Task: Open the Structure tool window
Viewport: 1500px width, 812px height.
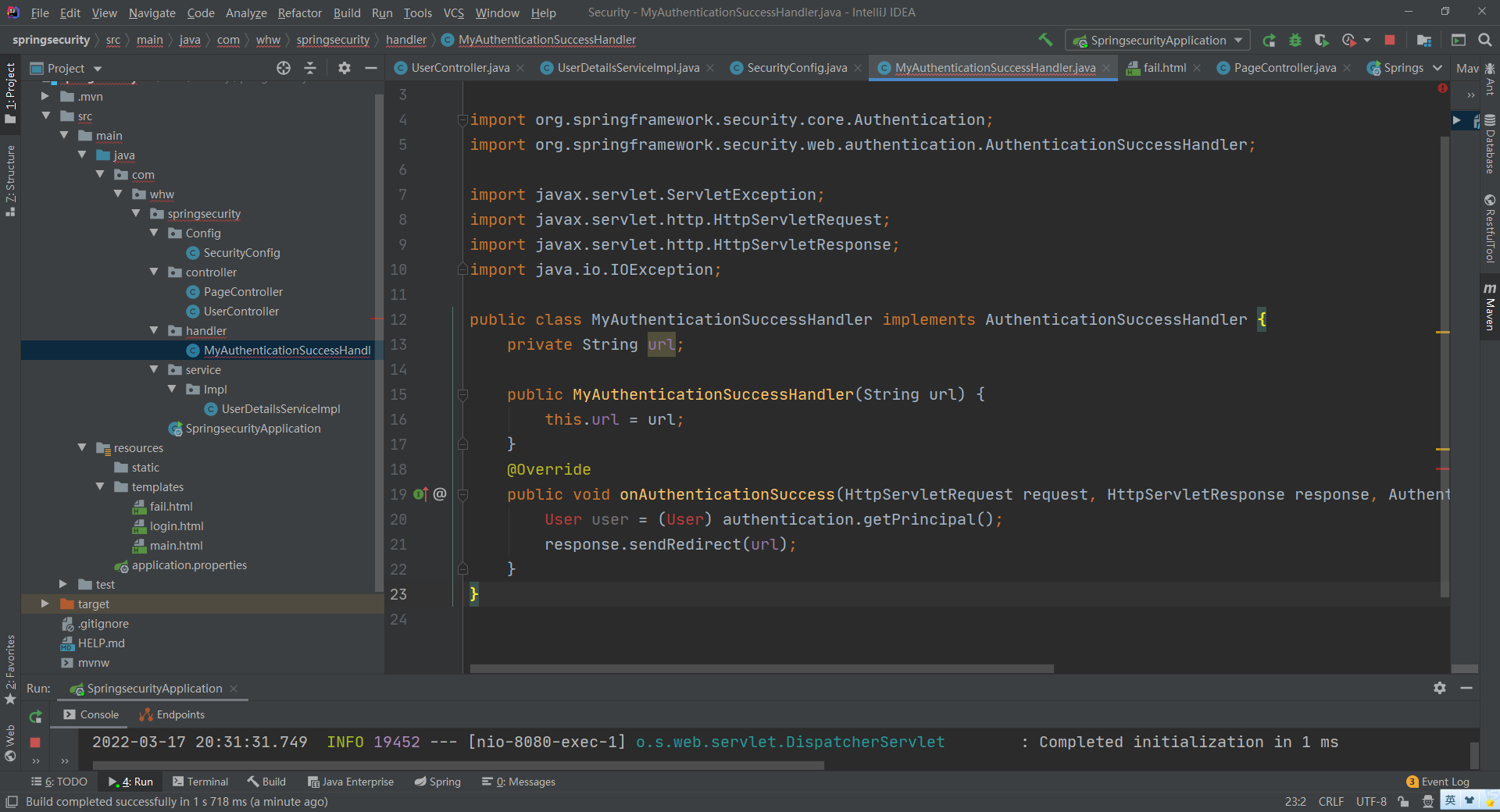Action: tap(10, 180)
